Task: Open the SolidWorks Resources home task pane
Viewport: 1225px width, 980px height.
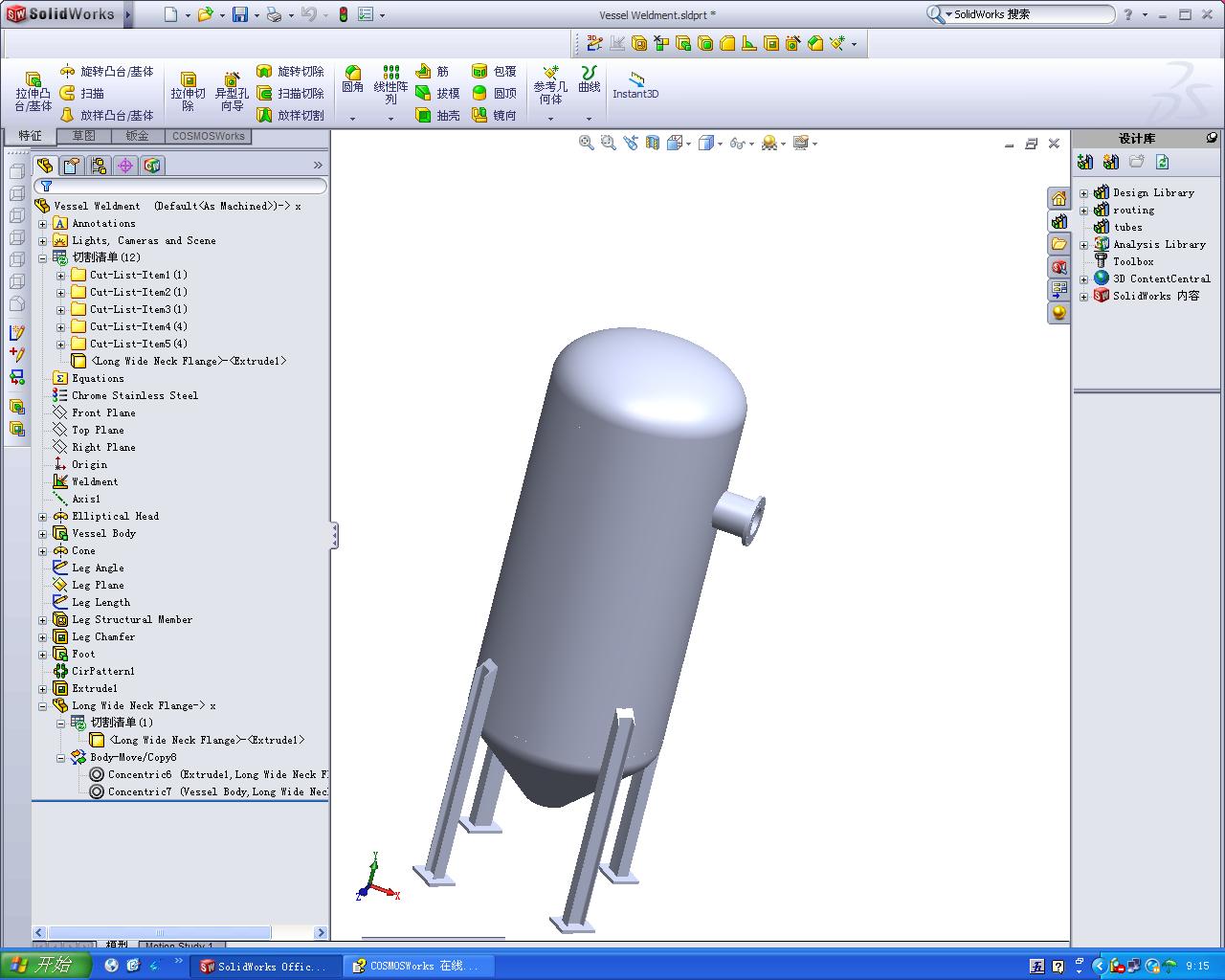Action: tap(1058, 199)
